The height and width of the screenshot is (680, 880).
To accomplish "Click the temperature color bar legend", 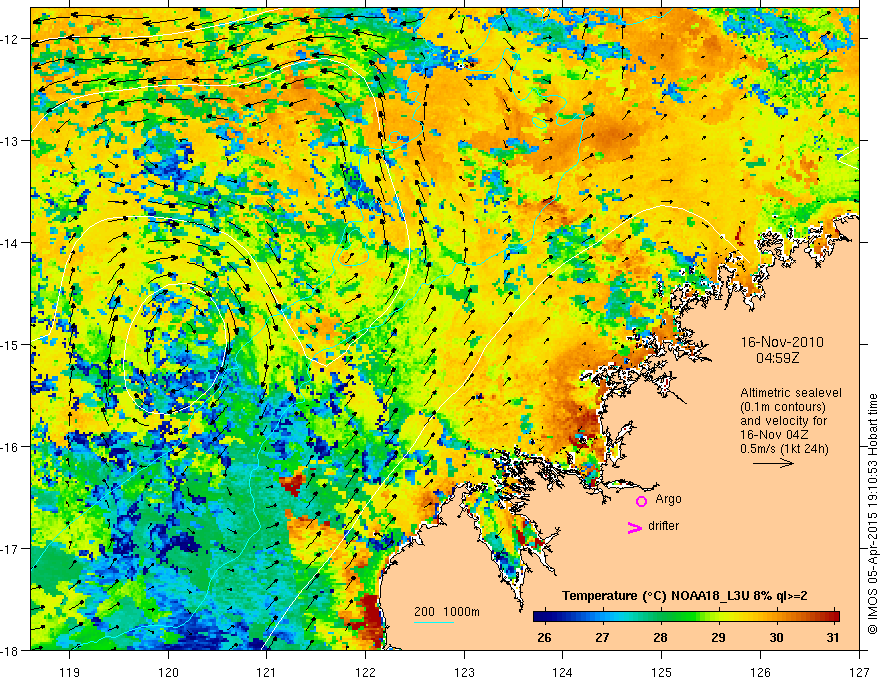I will click(686, 617).
